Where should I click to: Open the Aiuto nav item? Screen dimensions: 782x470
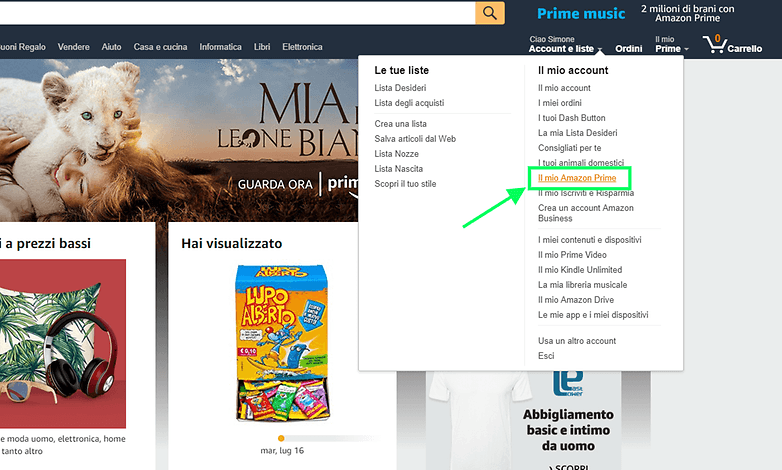pos(111,47)
